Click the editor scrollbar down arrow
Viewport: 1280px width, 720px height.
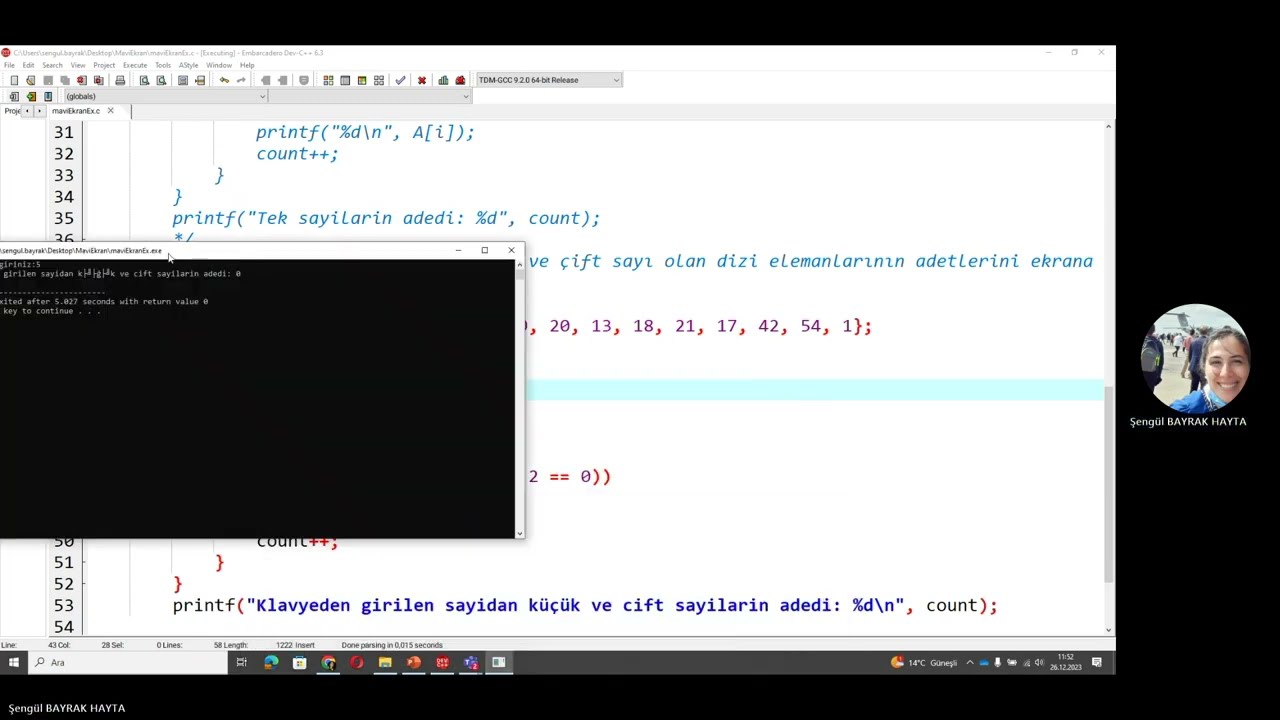(1109, 629)
